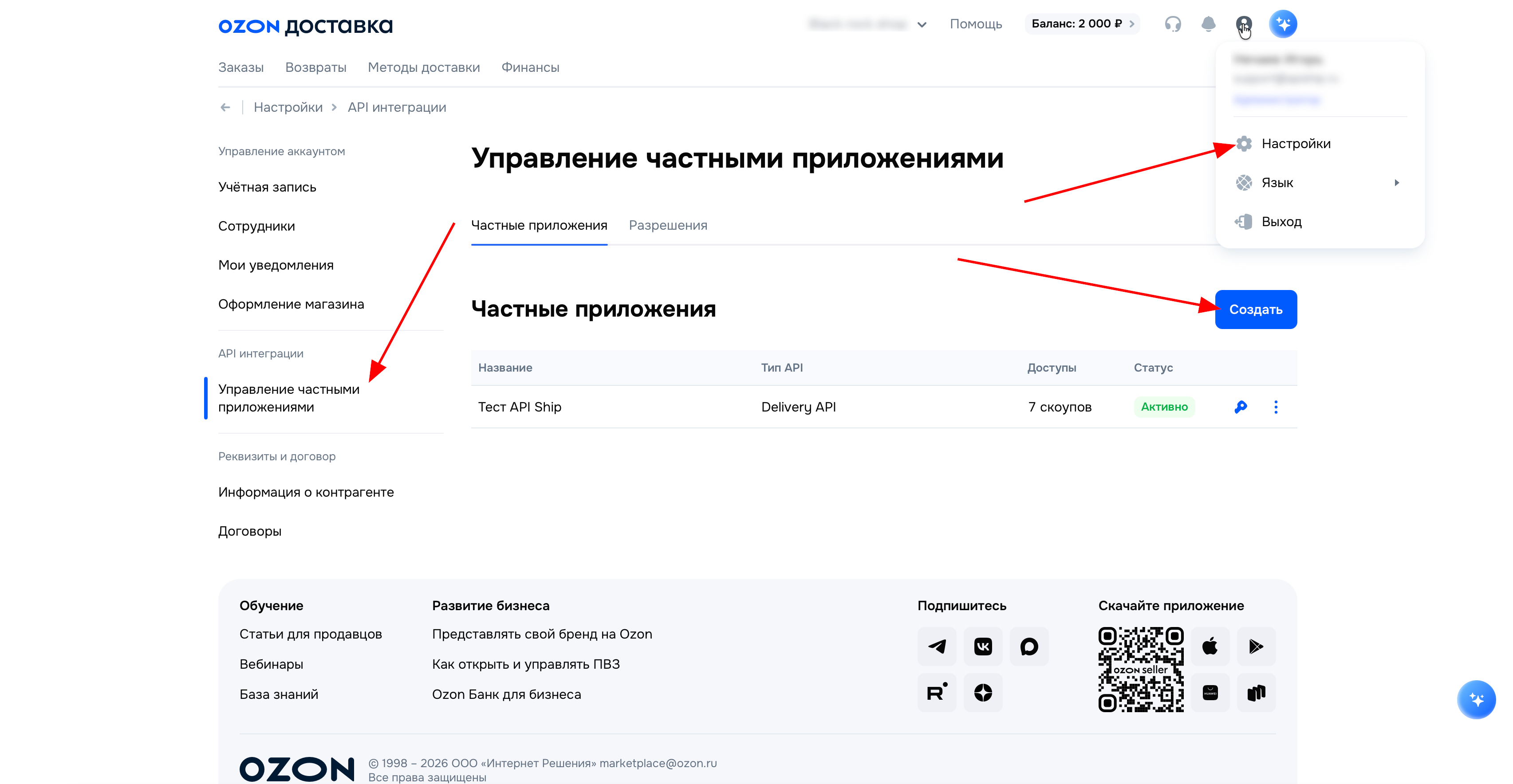Screen dimensions: 1513x784
Task: Open the Telegram channel icon
Action: point(937,646)
